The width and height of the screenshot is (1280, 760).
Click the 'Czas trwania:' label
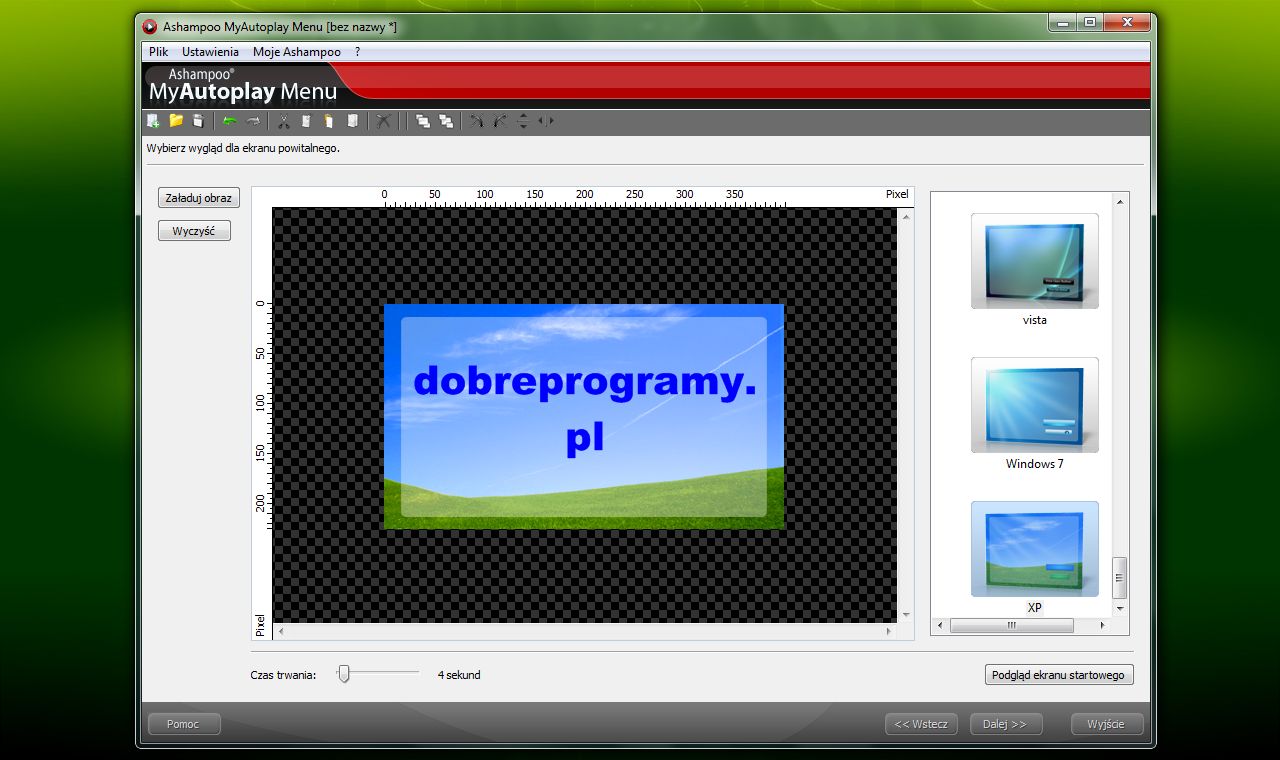point(283,675)
